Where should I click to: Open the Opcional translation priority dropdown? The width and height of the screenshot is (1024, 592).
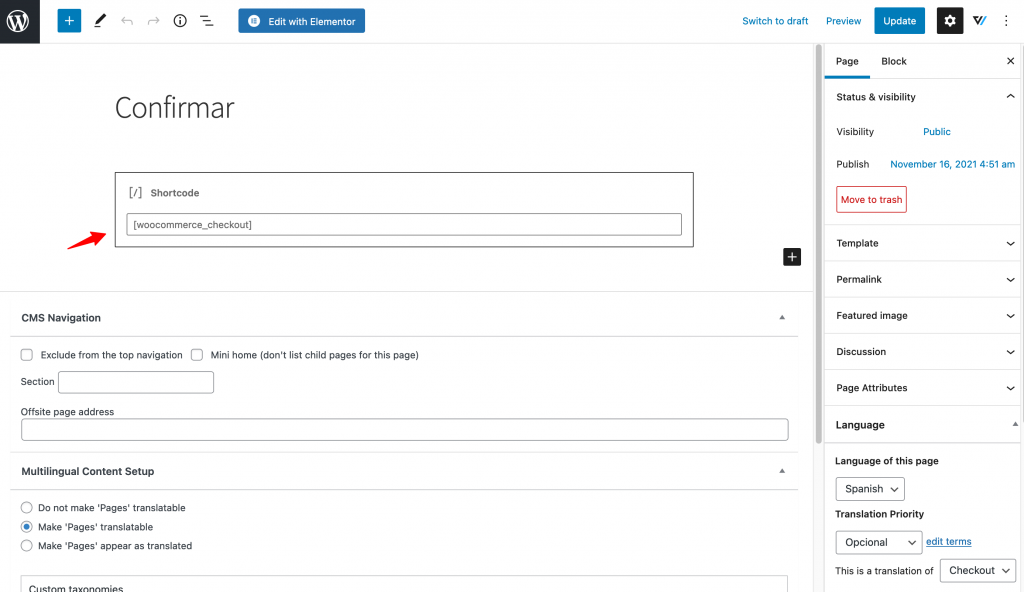coord(878,542)
